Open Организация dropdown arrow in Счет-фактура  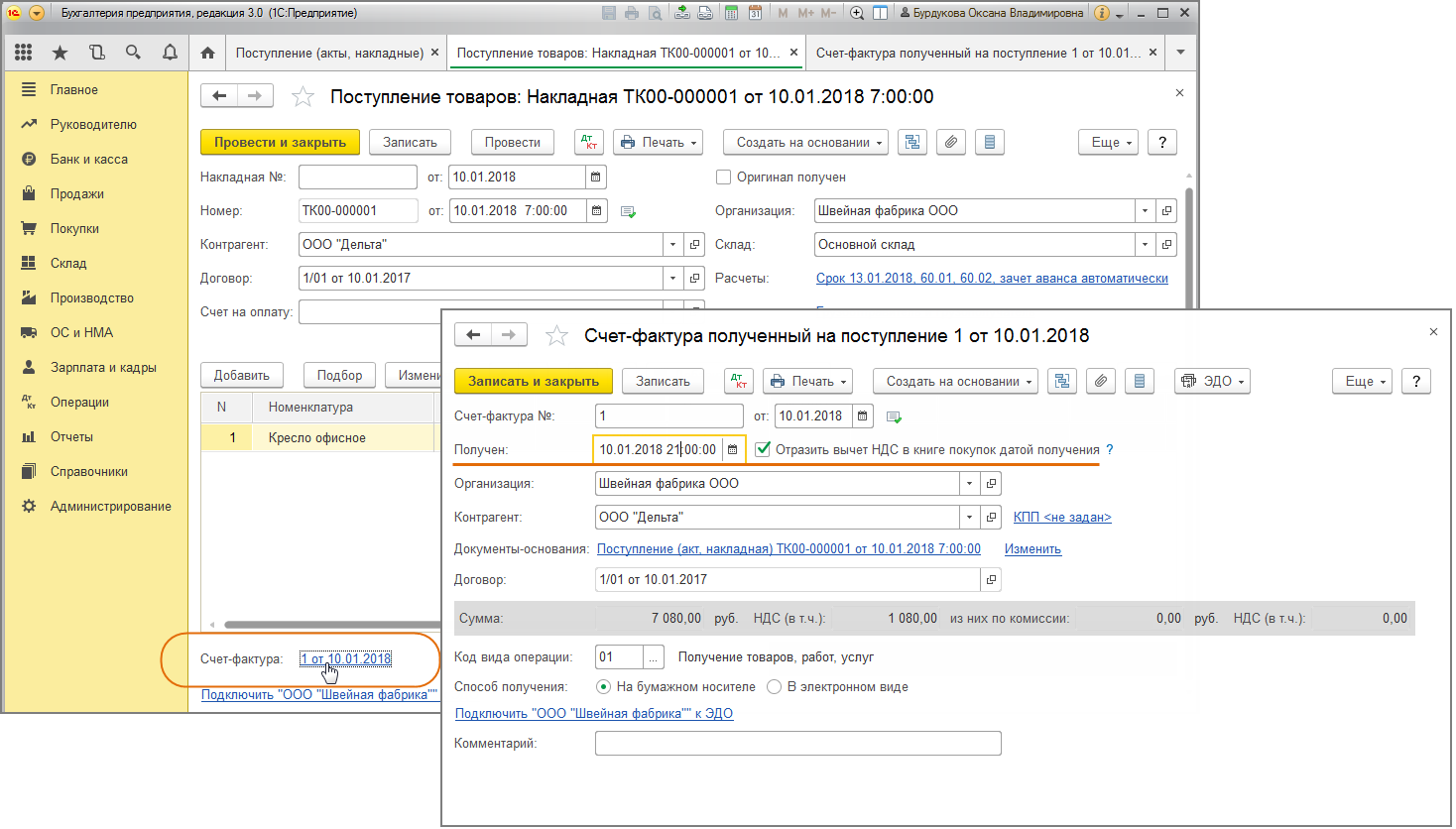click(969, 483)
